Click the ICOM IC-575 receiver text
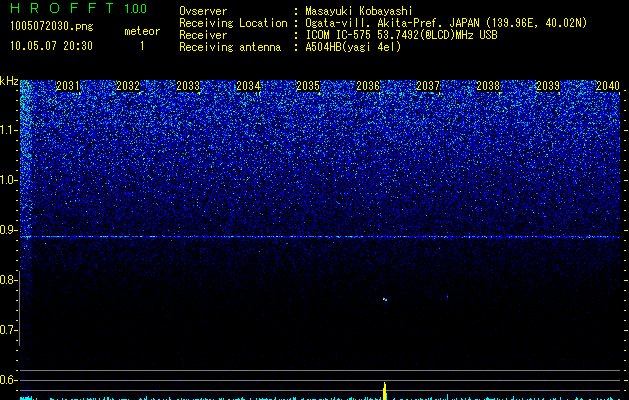The width and height of the screenshot is (629, 400). tap(401, 35)
